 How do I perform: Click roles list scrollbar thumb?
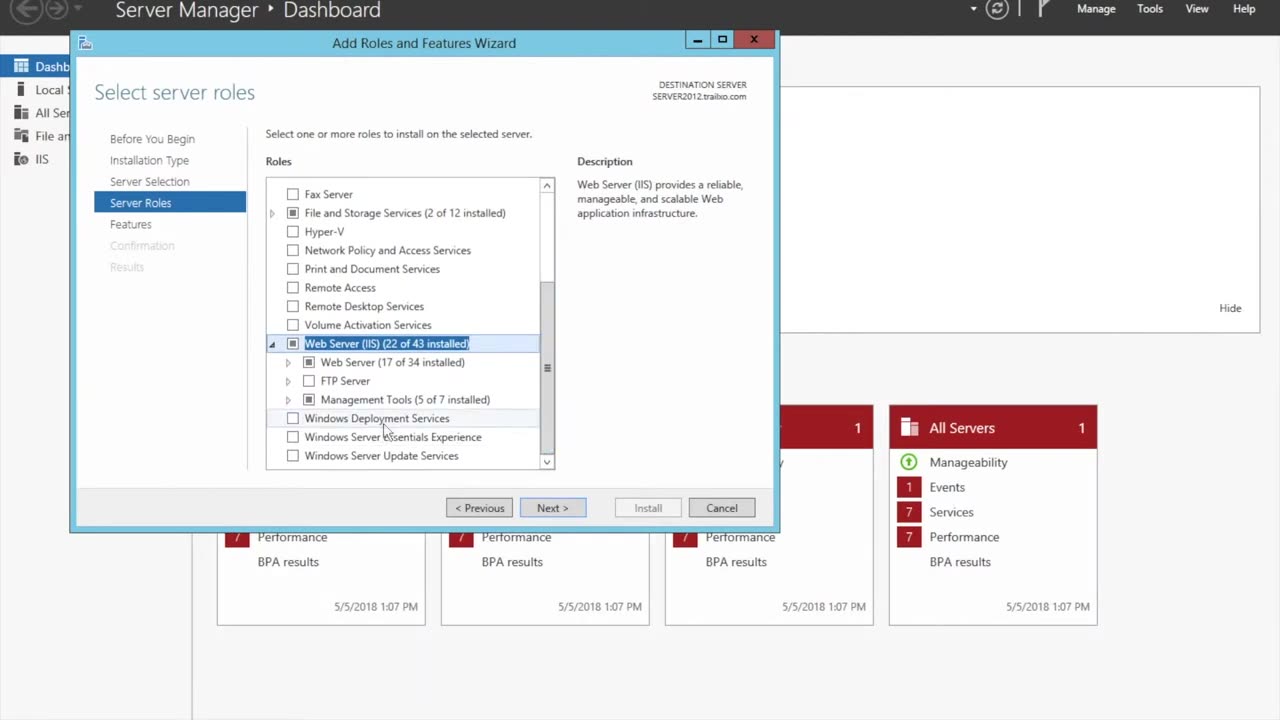[547, 367]
